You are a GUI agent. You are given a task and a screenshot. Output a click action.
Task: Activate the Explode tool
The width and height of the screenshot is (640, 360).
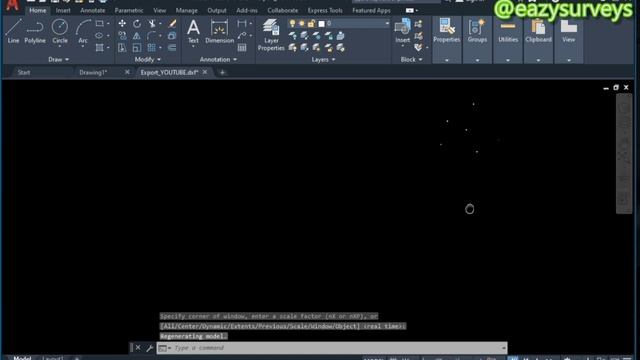click(x=172, y=36)
